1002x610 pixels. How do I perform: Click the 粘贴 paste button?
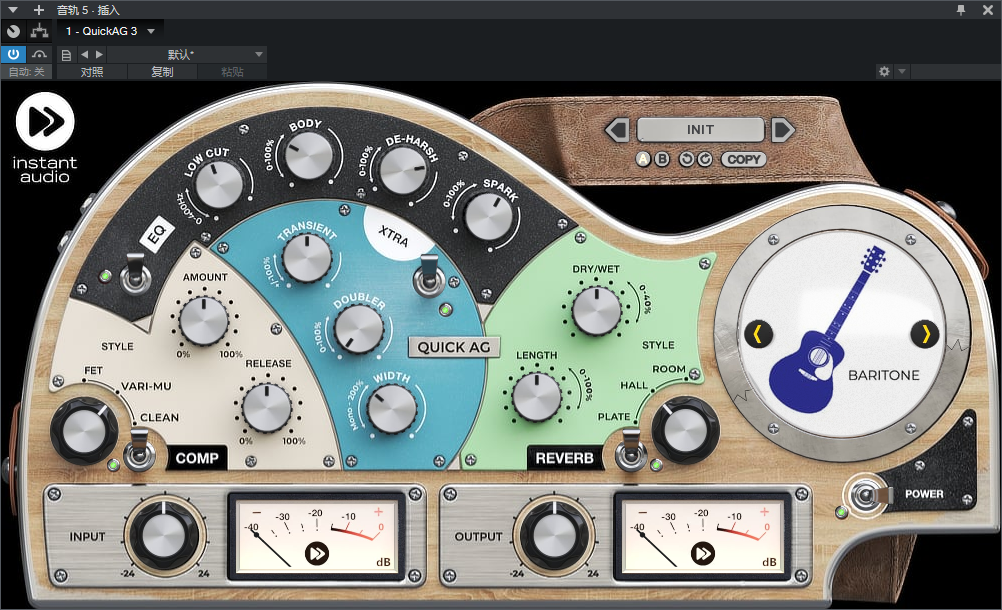(x=232, y=72)
